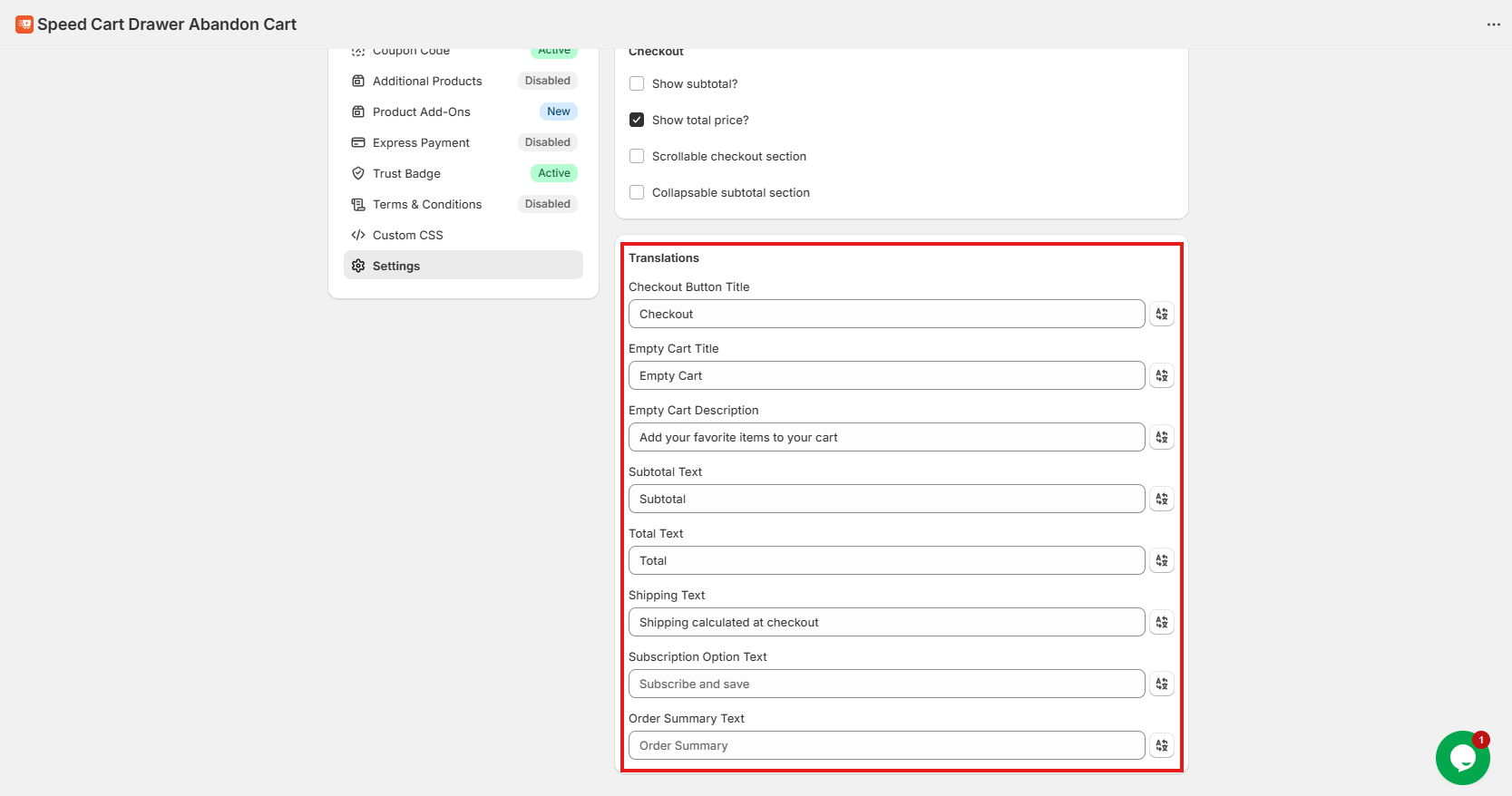Click translate icon beside Subtotal Text field
Viewport: 1512px width, 796px height.
[1161, 499]
